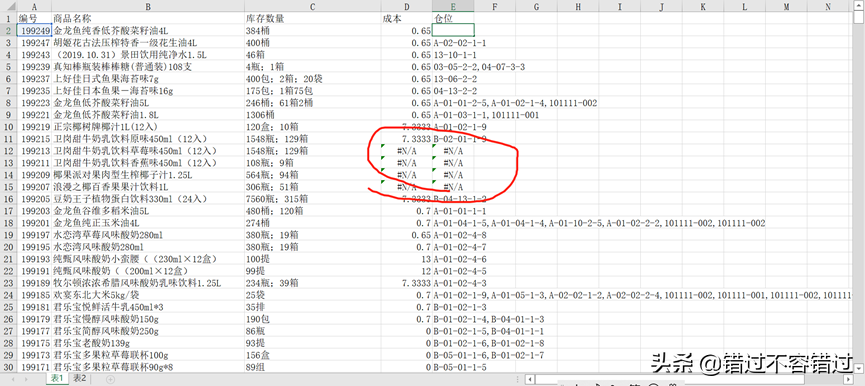The height and width of the screenshot is (386, 865).
Task: Click the 93提 quantity cell
Action: coord(312,344)
